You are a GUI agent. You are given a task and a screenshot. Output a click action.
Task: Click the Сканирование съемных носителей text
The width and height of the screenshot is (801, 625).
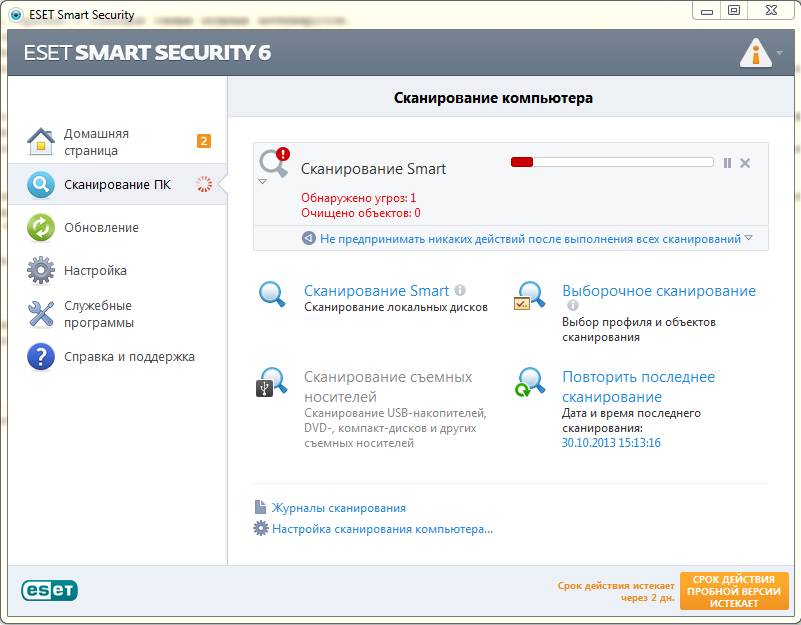point(388,387)
